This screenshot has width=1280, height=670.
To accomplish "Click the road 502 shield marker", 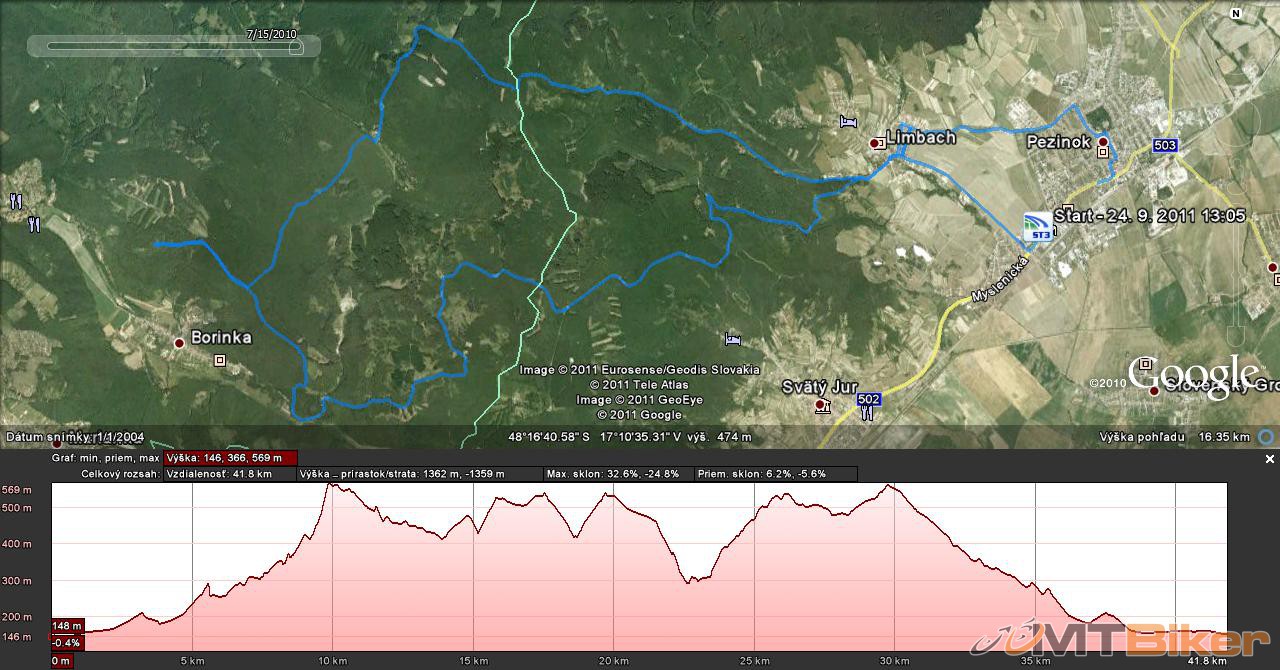I will pyautogui.click(x=869, y=399).
